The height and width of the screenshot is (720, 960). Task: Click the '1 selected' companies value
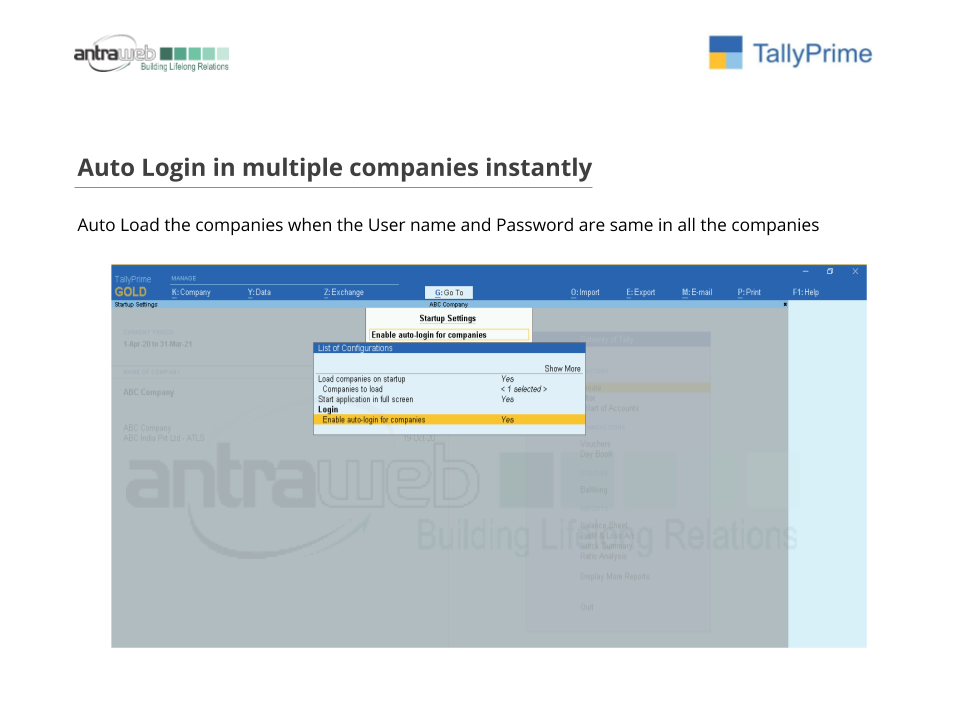[523, 389]
